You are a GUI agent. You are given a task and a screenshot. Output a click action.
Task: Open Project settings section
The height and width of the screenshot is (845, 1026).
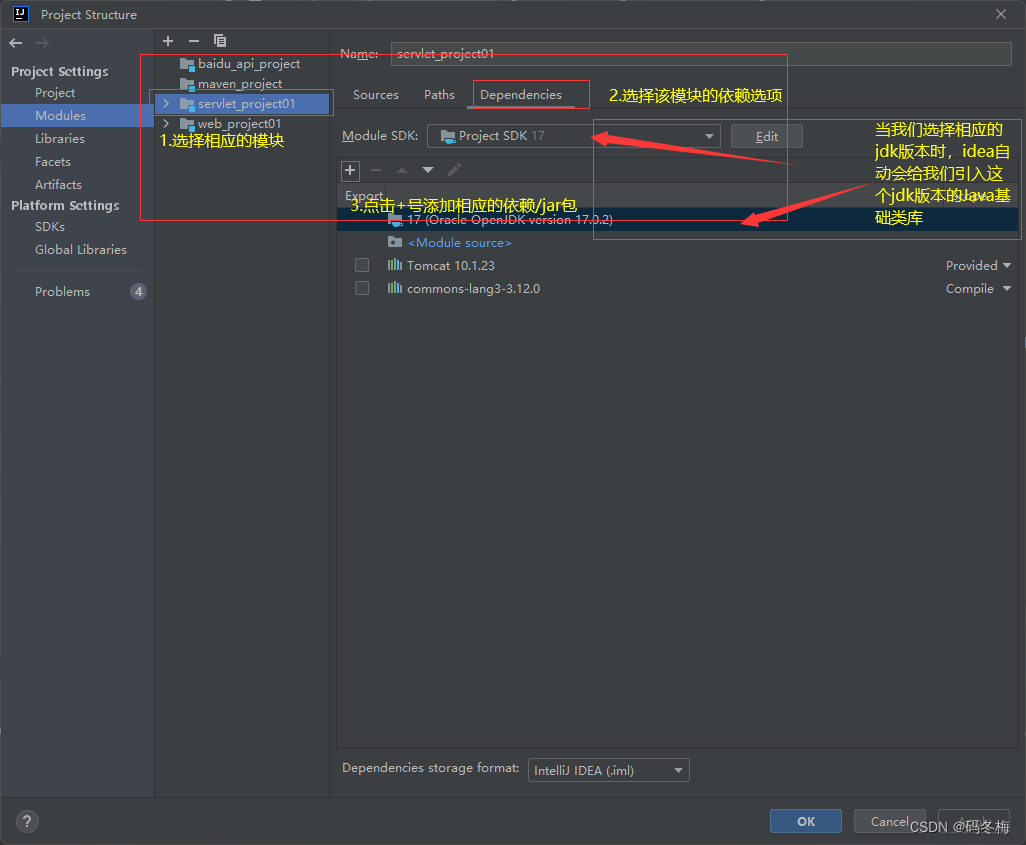click(x=55, y=93)
